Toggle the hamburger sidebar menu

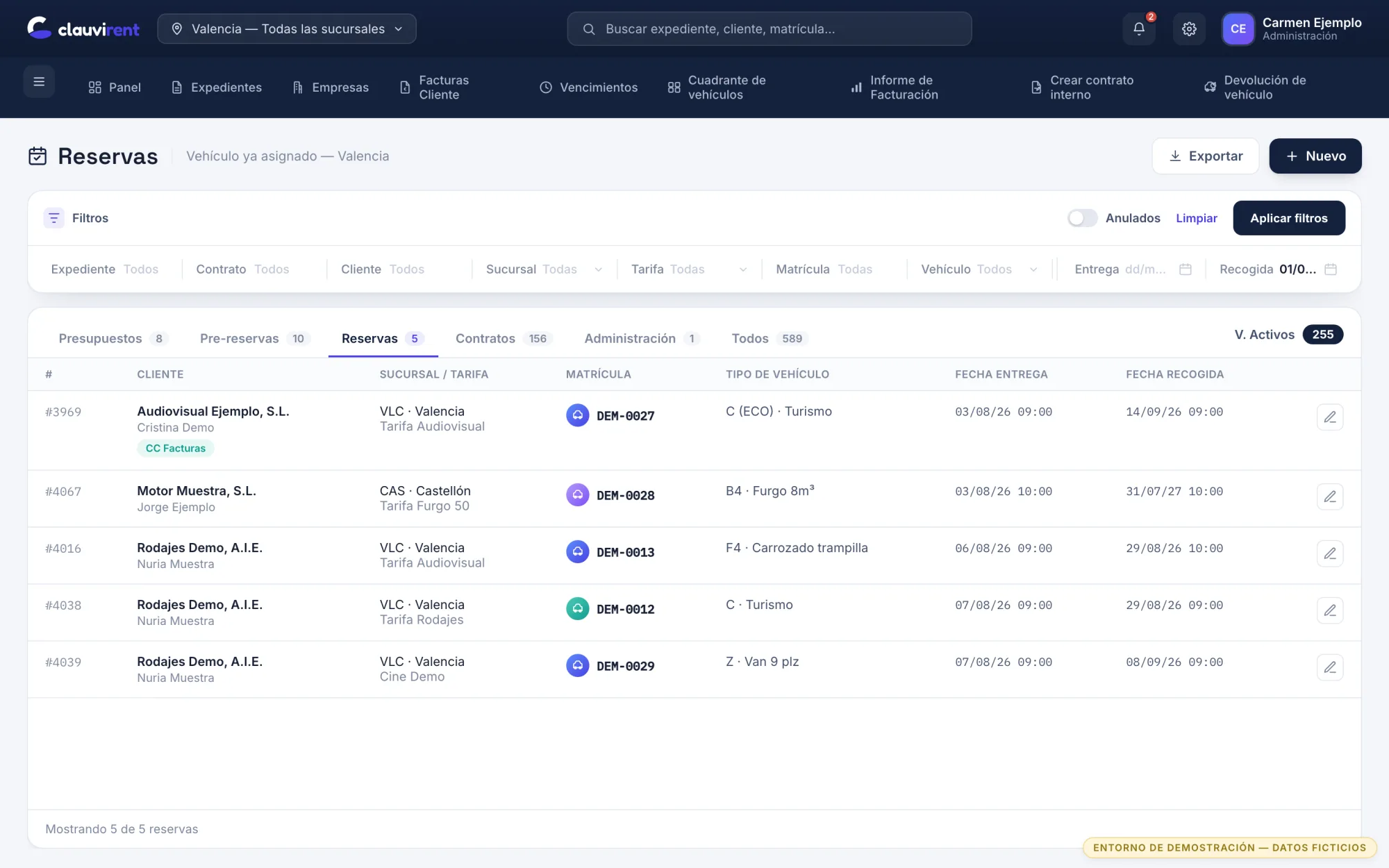point(39,81)
